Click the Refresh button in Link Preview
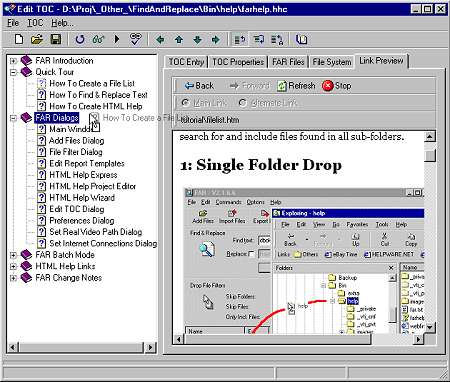The width and height of the screenshot is (450, 382). click(x=296, y=86)
